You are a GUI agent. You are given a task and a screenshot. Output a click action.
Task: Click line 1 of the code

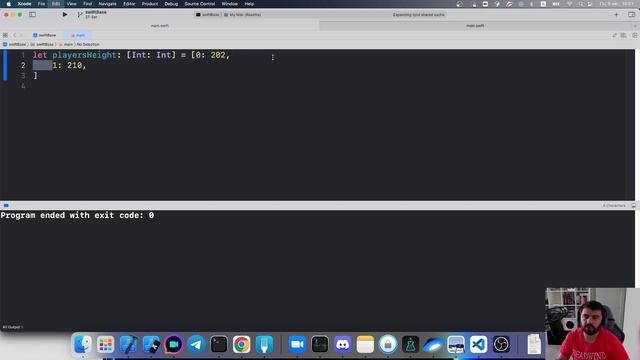[131, 55]
